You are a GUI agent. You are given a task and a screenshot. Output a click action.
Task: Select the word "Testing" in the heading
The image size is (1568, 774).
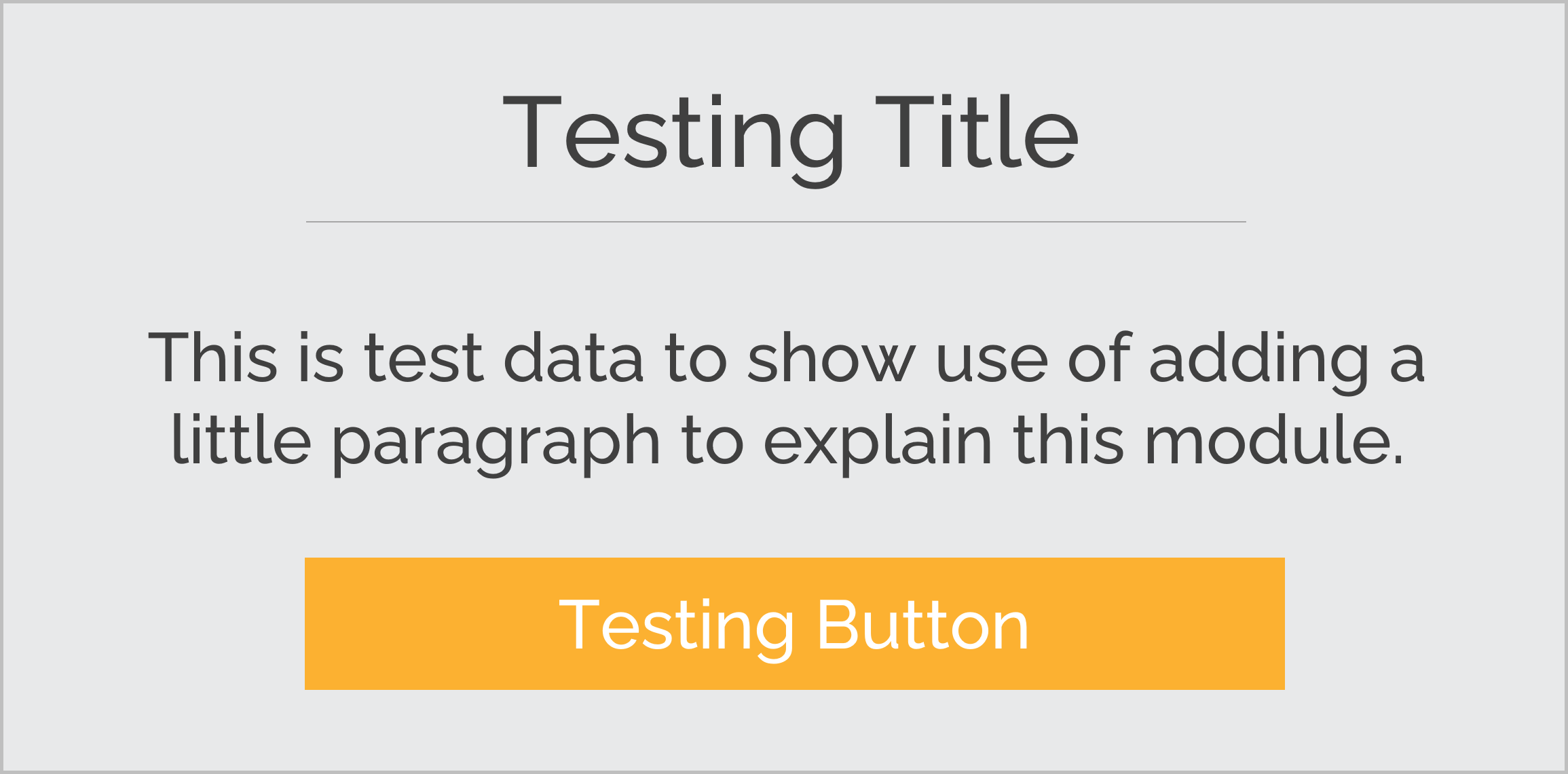[x=673, y=140]
